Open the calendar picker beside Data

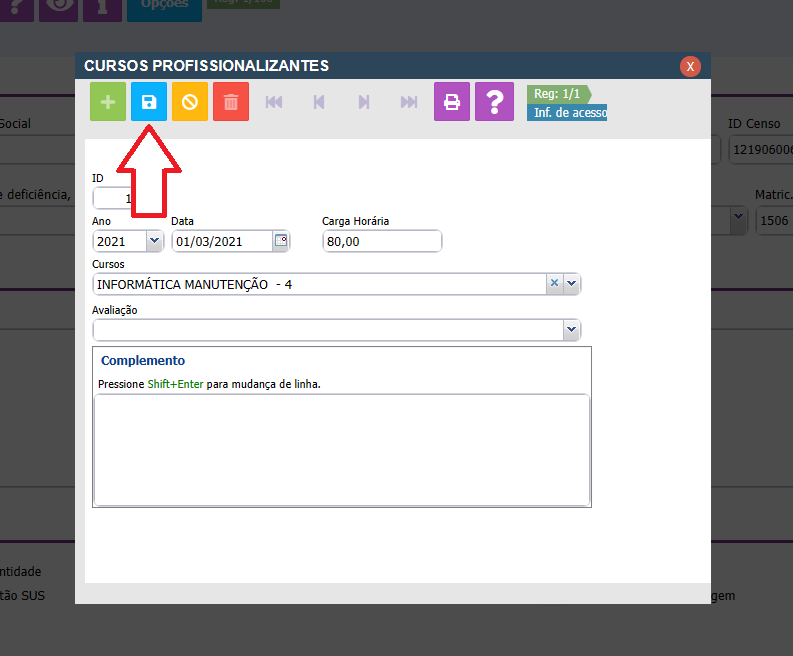point(281,241)
